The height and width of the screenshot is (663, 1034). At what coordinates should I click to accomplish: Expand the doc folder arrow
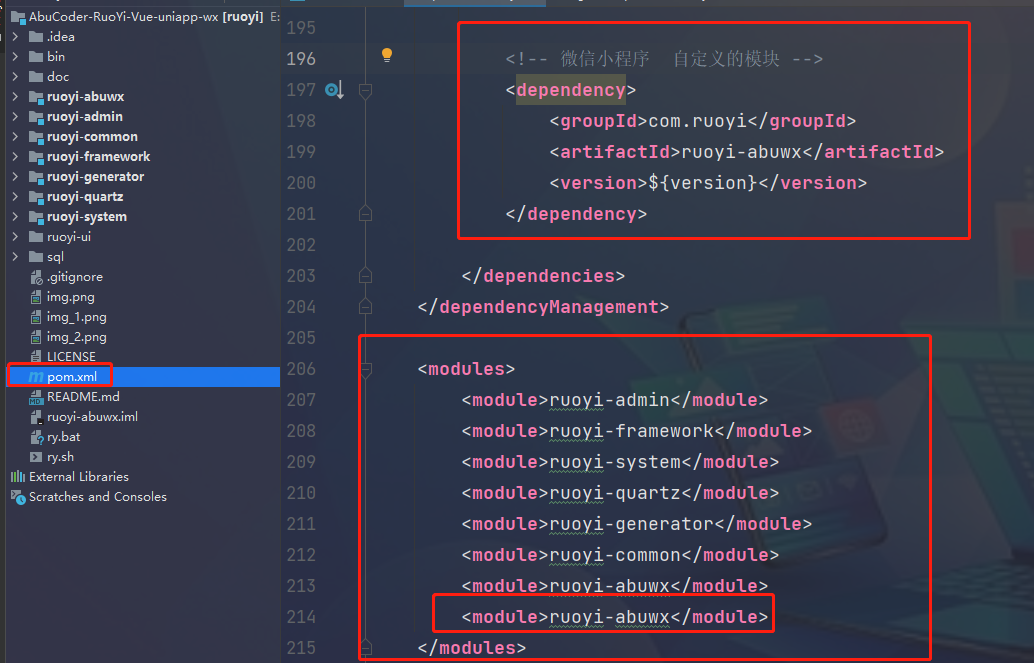(x=15, y=77)
